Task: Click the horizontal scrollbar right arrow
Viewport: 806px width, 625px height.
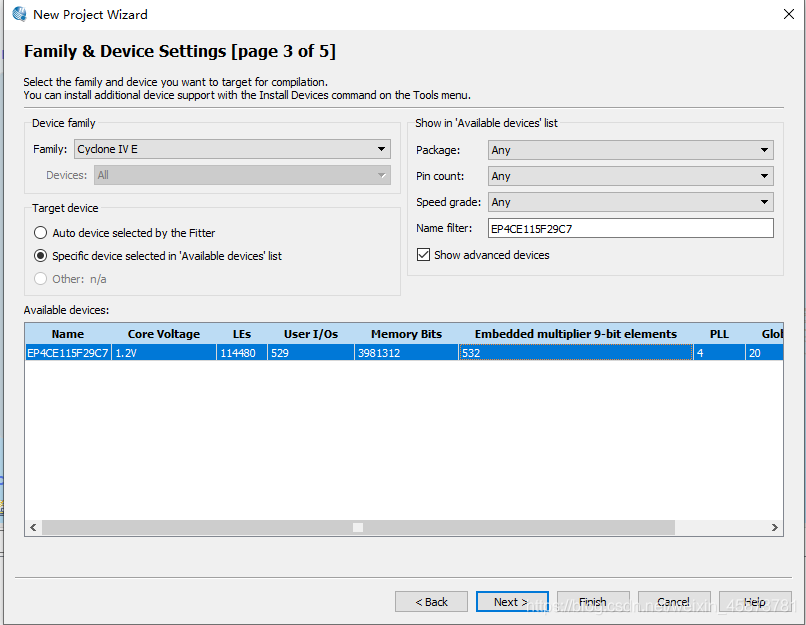Action: pos(775,527)
